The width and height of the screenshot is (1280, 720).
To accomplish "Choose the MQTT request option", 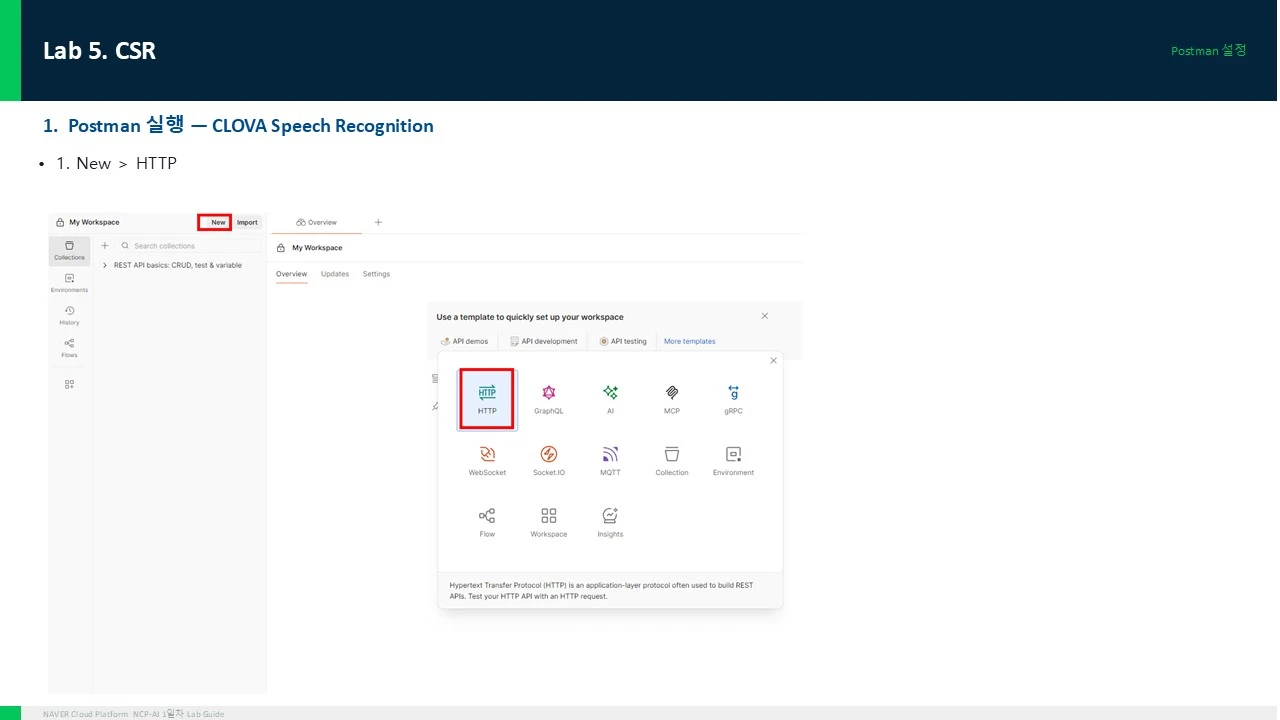I will (610, 460).
